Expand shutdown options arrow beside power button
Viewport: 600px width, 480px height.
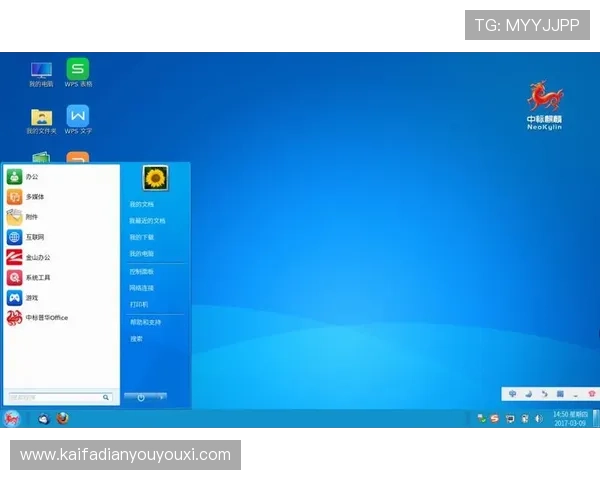(x=162, y=397)
